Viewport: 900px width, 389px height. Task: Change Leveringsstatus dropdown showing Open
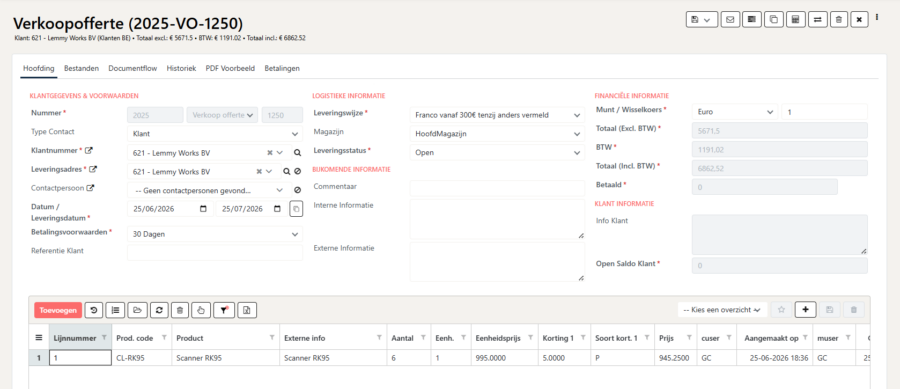pos(497,153)
